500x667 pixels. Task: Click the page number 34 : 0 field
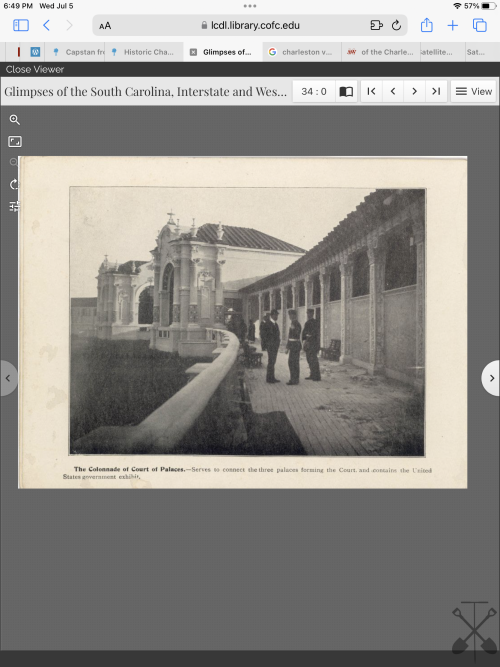pyautogui.click(x=314, y=91)
